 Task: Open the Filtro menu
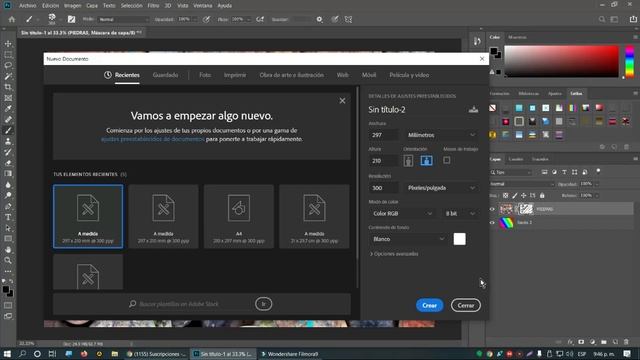pos(153,6)
